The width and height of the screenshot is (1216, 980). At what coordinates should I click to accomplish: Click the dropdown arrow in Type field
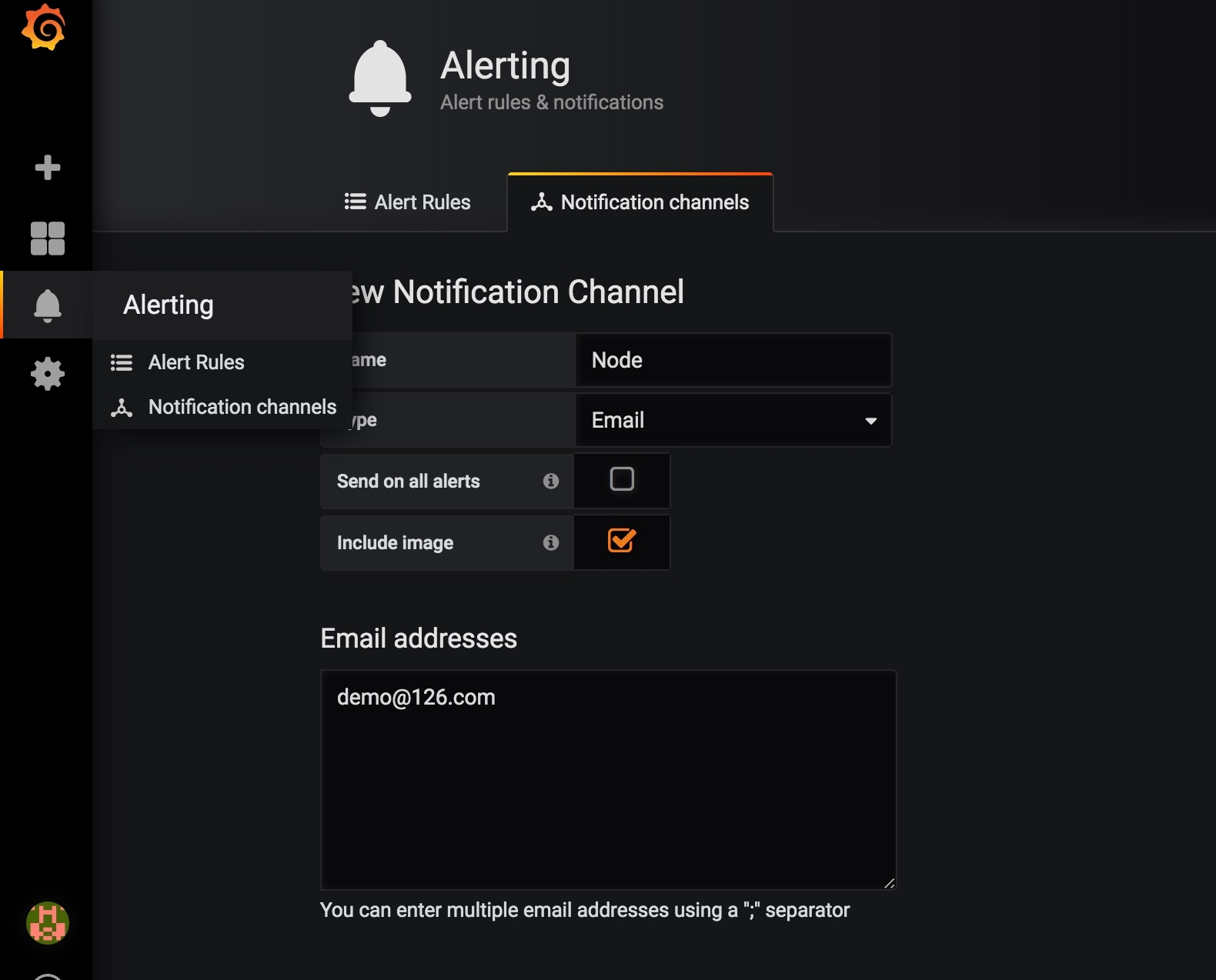click(x=870, y=421)
